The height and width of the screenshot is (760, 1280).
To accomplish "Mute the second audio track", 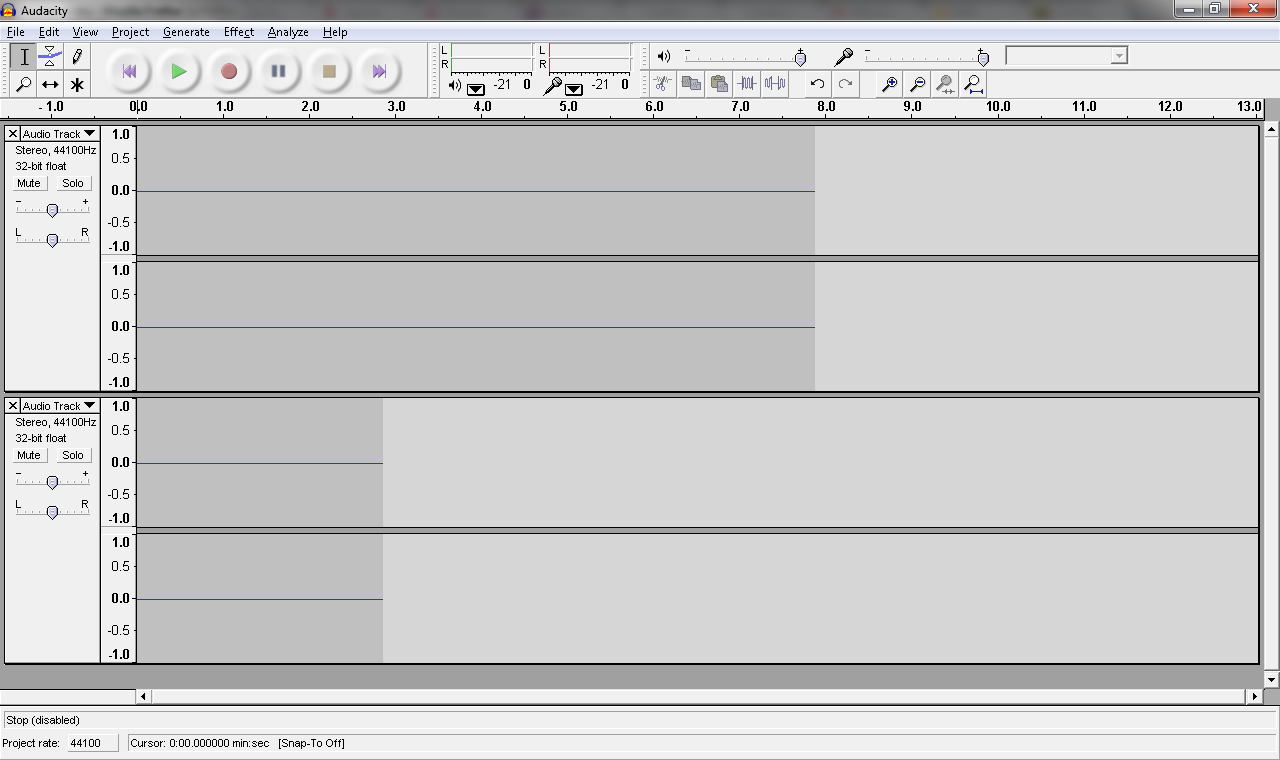I will coord(29,455).
